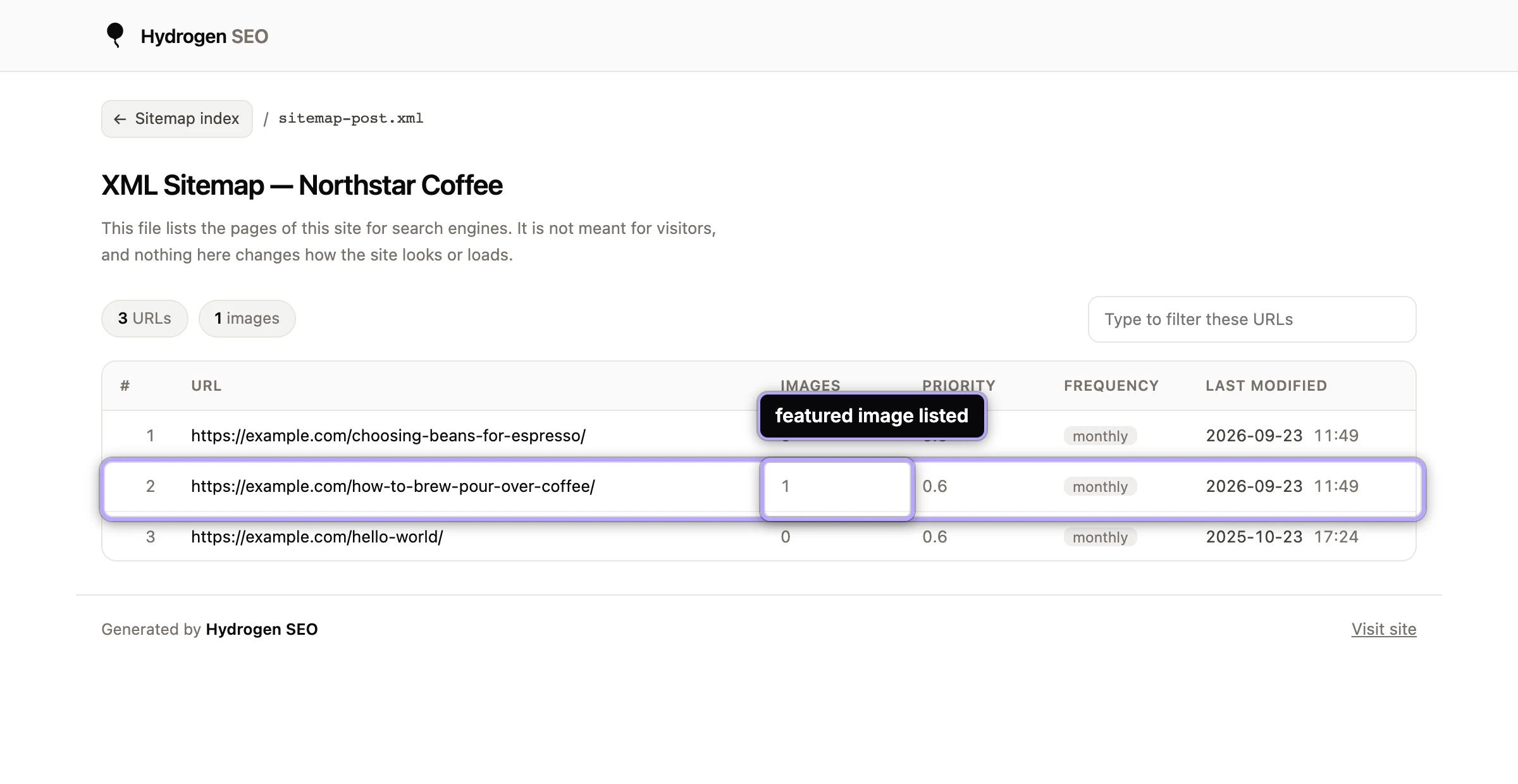Focus the filter URLs input field
This screenshot has height=784, width=1518.
coord(1252,319)
